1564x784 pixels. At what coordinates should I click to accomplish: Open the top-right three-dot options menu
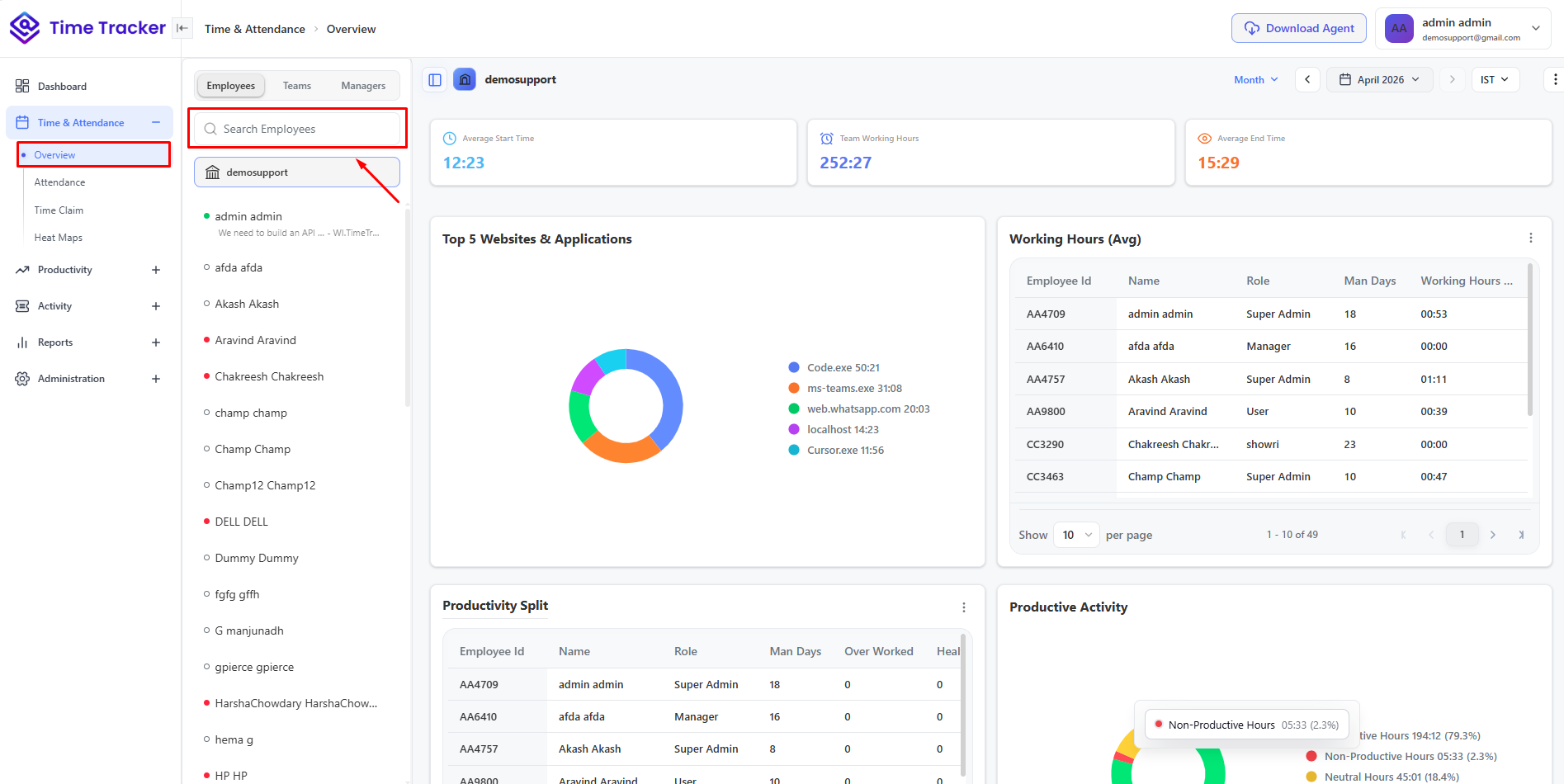[x=1555, y=80]
